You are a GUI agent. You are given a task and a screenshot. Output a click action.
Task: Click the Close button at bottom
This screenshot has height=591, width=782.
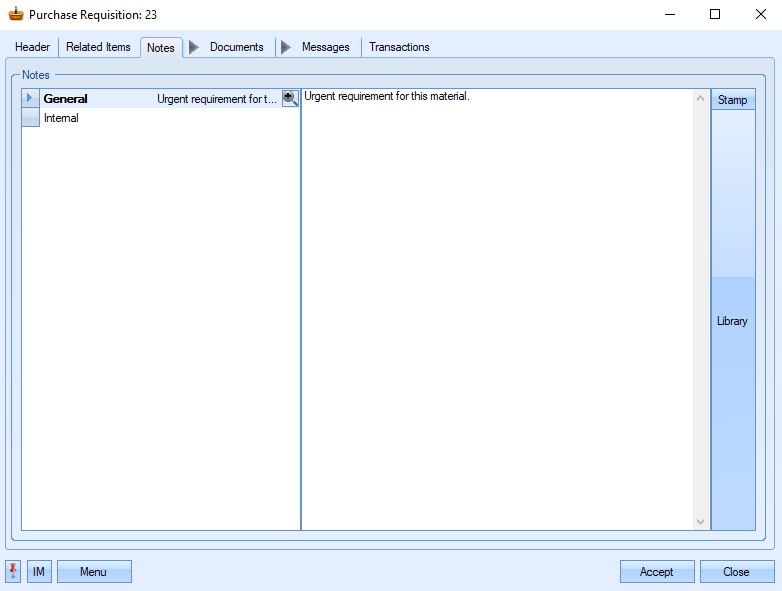(737, 572)
